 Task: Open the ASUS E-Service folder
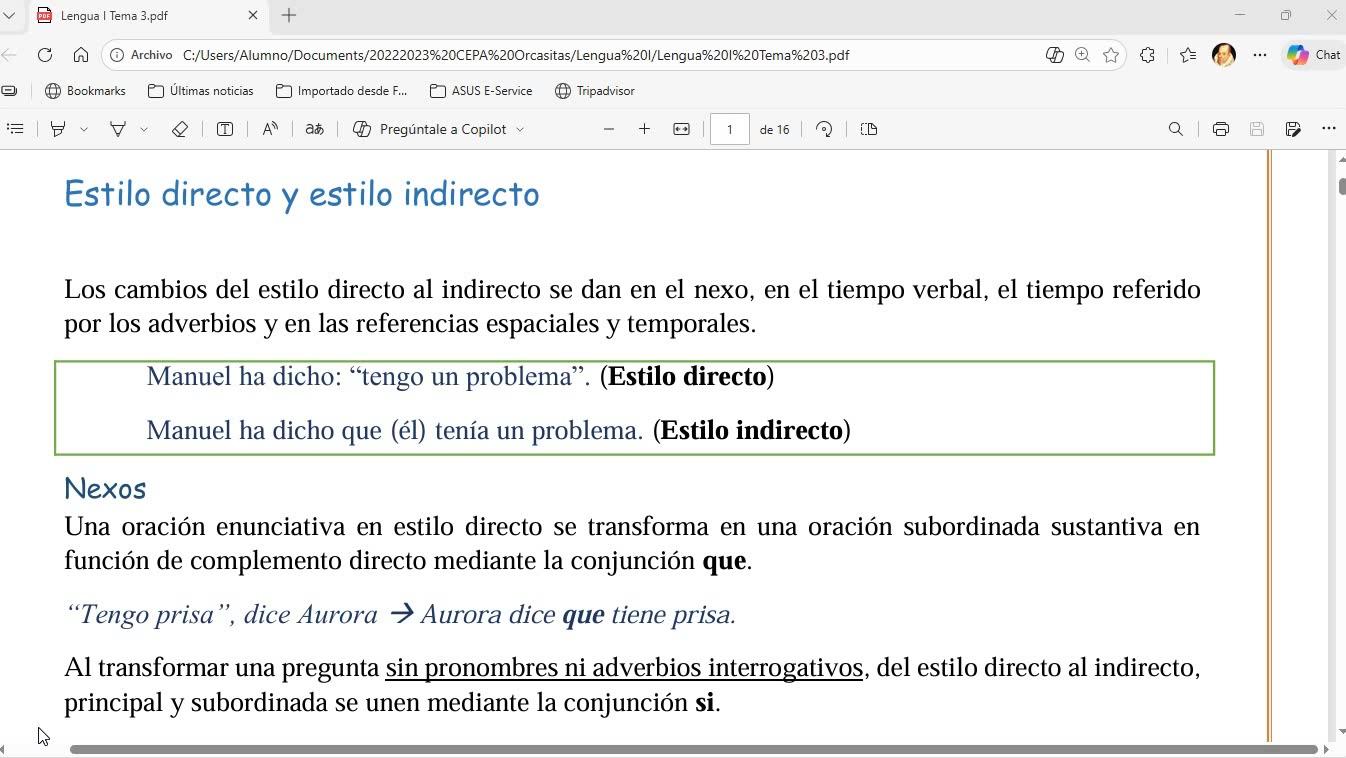click(481, 91)
